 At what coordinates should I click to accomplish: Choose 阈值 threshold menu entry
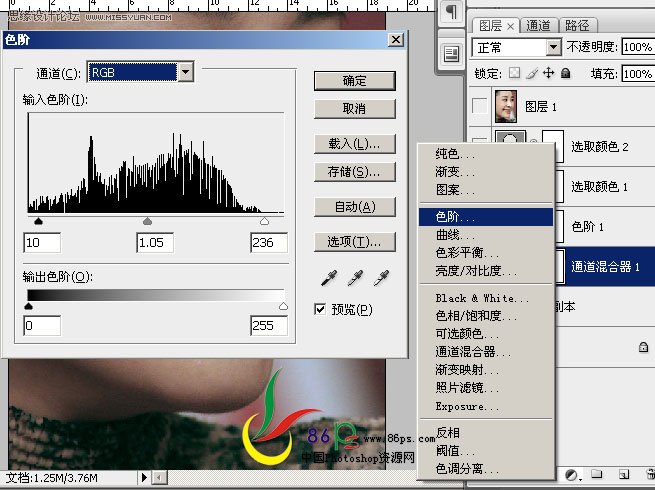(486, 451)
